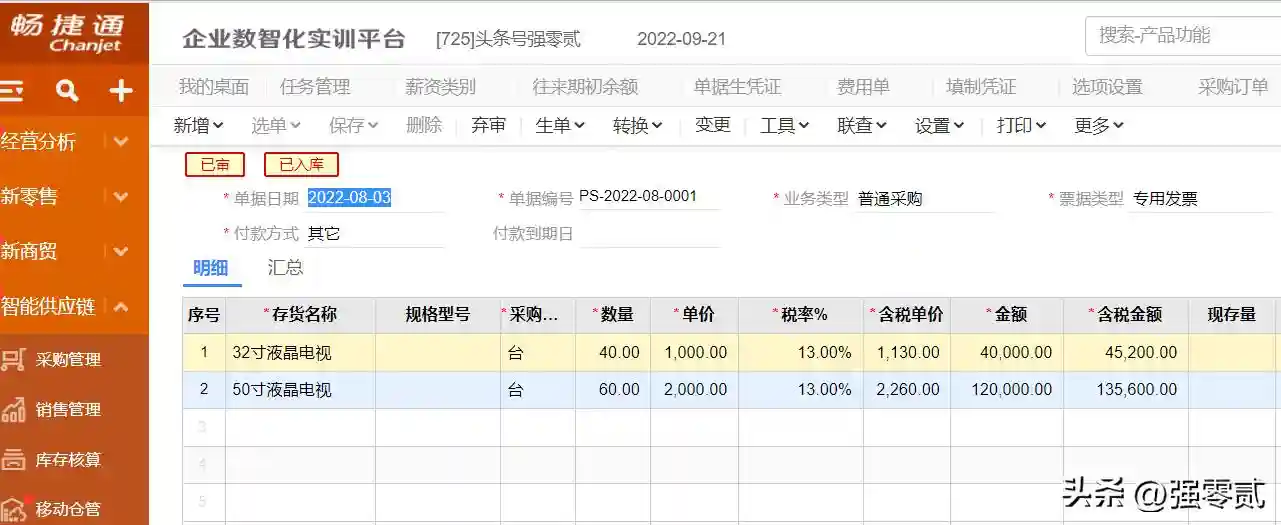Click the 单据日期 date field
The width and height of the screenshot is (1281, 525).
coord(372,198)
